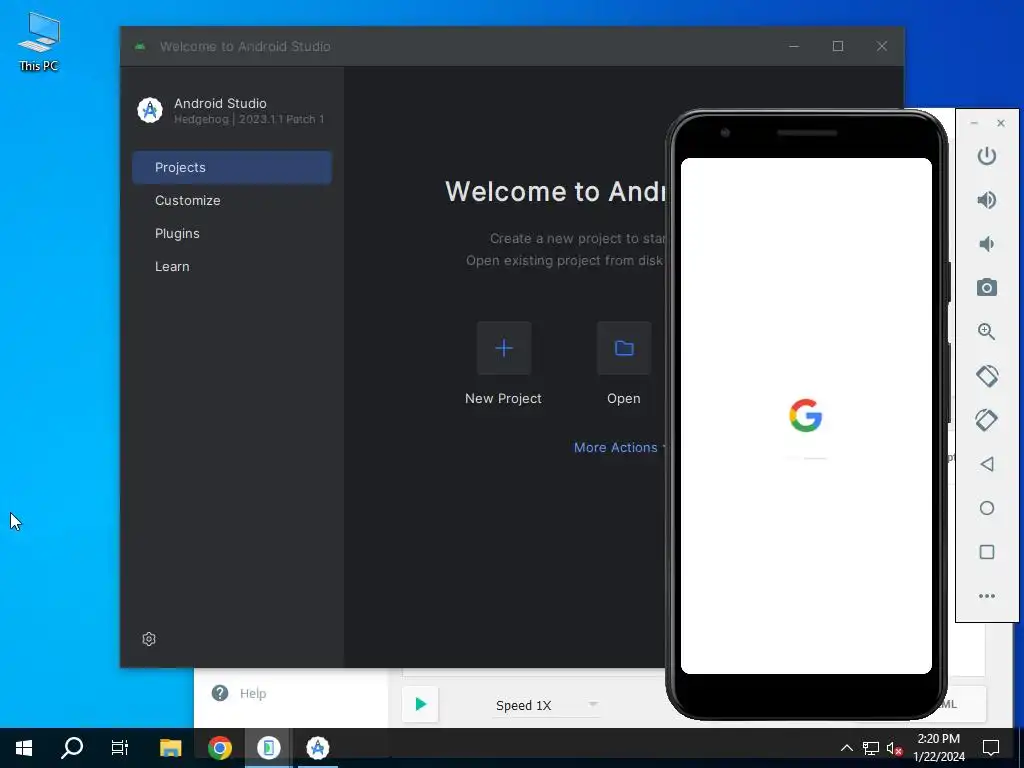The height and width of the screenshot is (768, 1024).
Task: Open Android Studio settings gear icon
Action: coord(149,639)
